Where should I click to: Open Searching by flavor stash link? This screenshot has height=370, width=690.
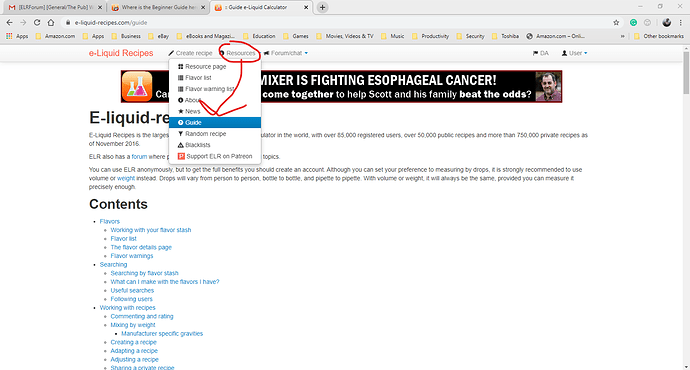[144, 273]
